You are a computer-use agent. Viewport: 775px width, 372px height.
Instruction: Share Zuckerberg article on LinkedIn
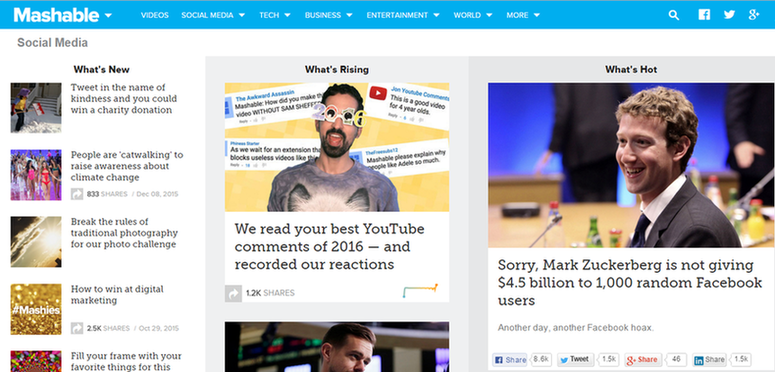tap(710, 360)
